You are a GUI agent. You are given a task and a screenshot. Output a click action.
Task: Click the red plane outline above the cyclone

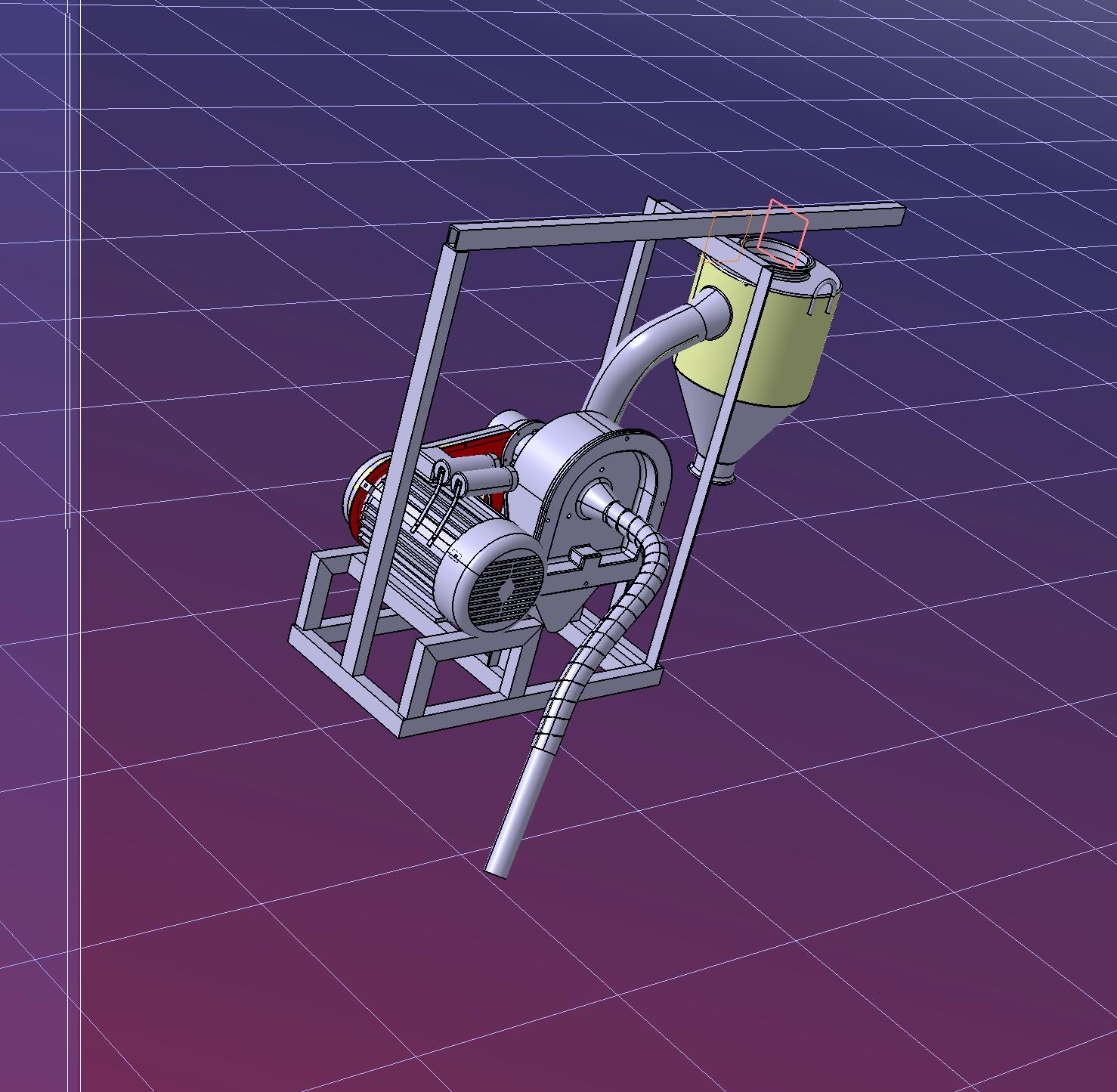(x=783, y=235)
